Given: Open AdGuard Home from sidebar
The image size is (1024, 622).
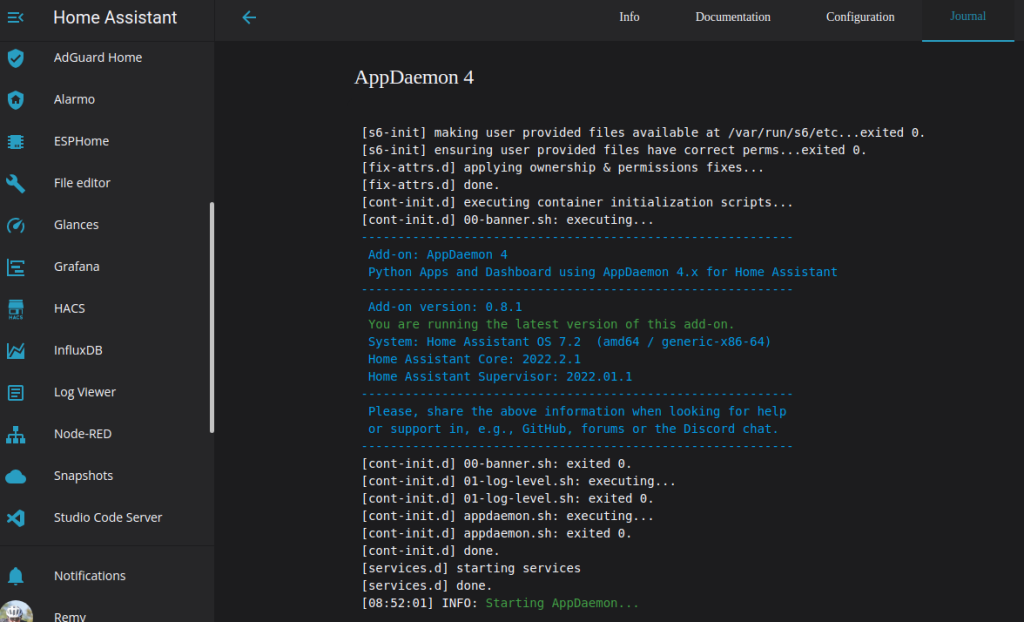Looking at the screenshot, I should point(98,57).
